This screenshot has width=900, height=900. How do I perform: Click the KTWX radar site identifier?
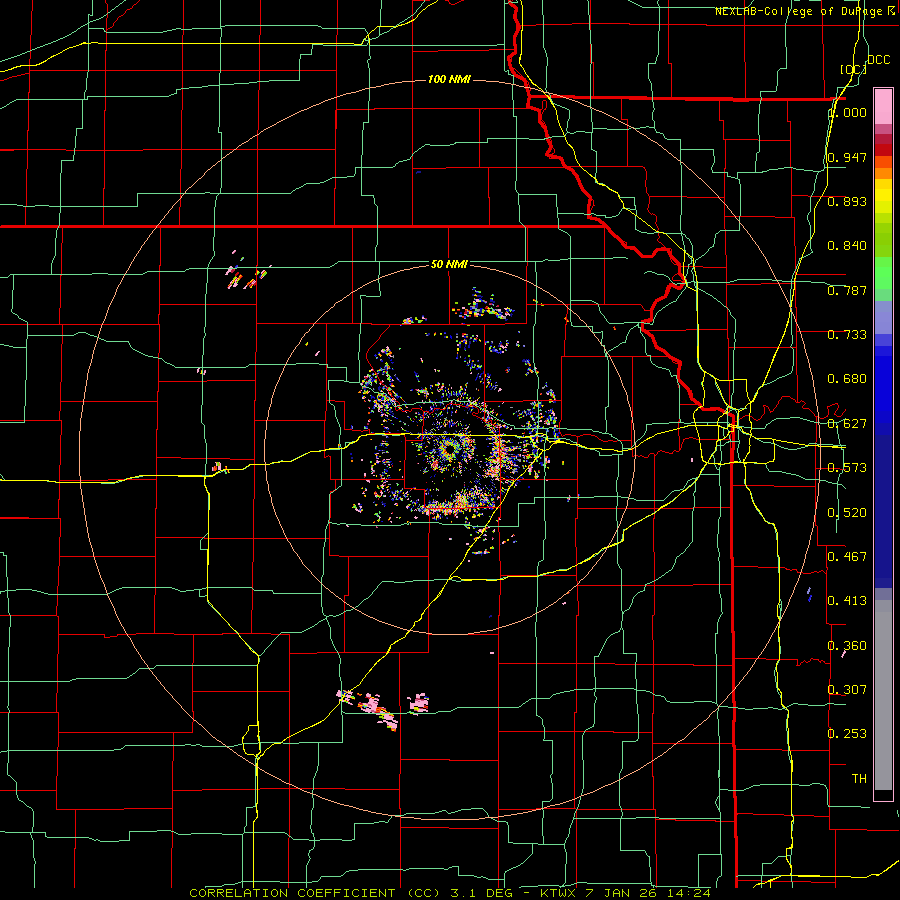coord(558,893)
